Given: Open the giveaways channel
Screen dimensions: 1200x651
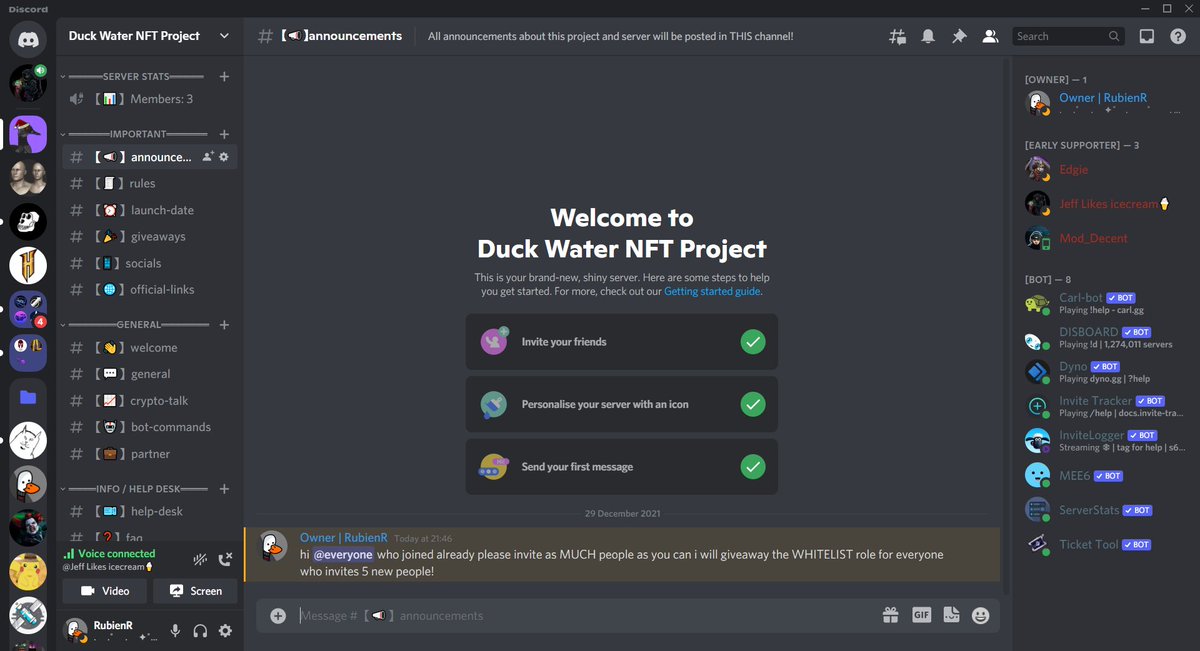Looking at the screenshot, I should pos(150,237).
